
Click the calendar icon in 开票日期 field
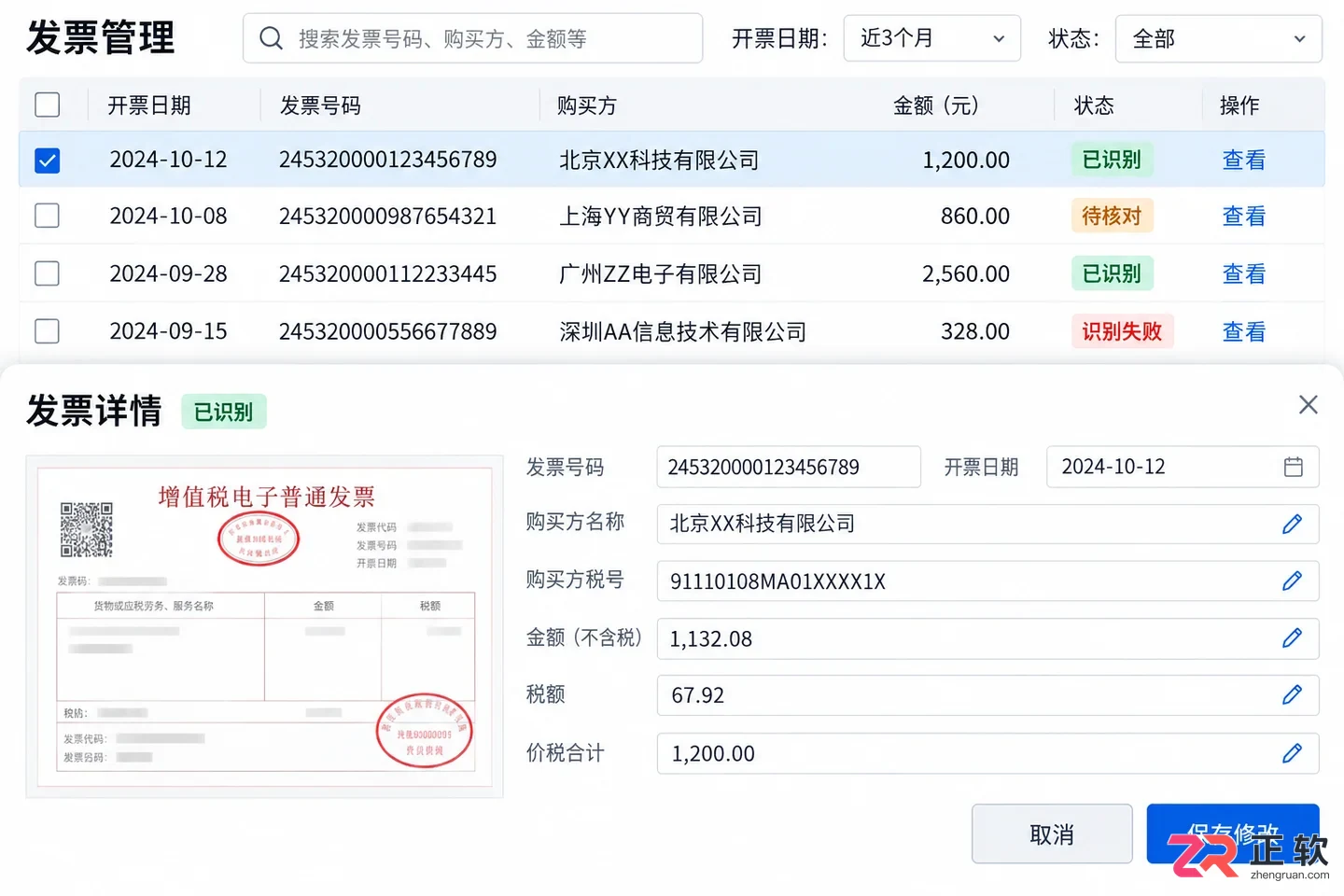point(1293,467)
